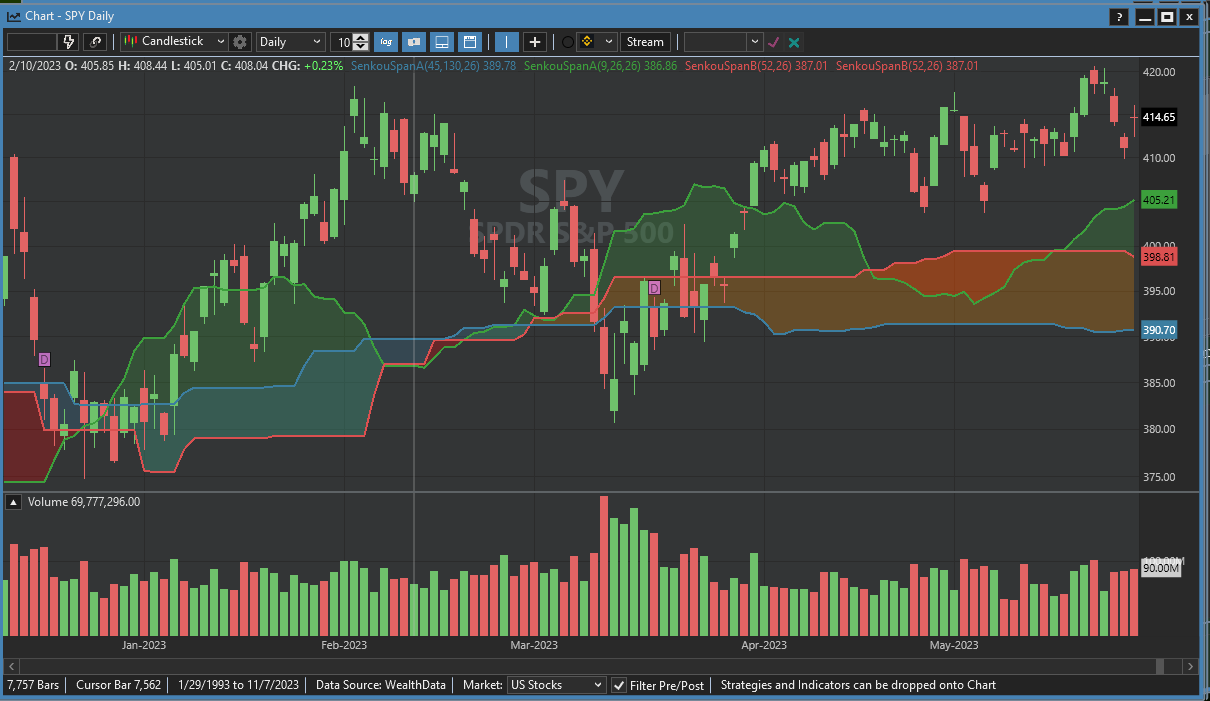
Task: Click the Chart - SPY Daily title icon
Action: click(14, 17)
